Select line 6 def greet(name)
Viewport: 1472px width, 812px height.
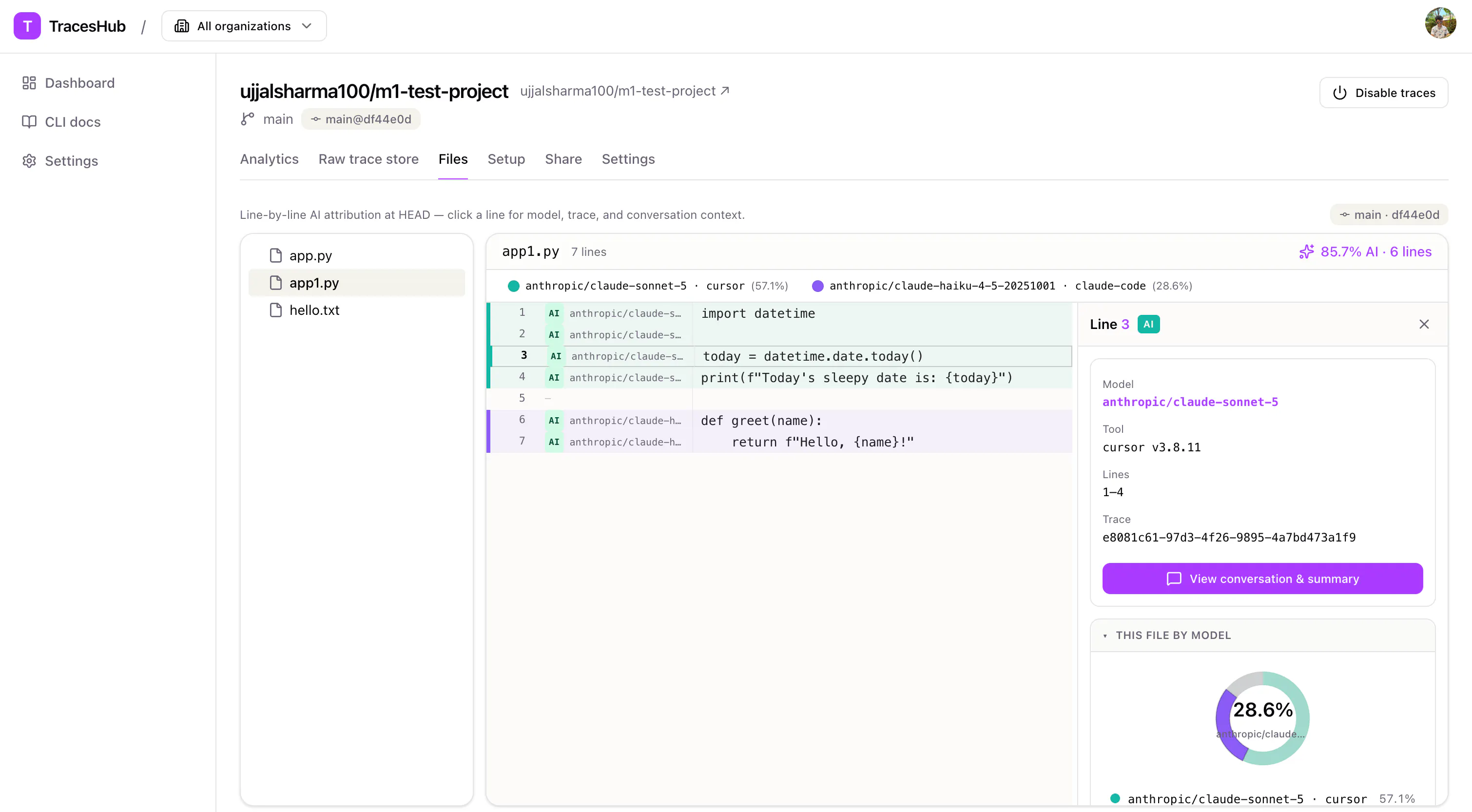(x=779, y=421)
